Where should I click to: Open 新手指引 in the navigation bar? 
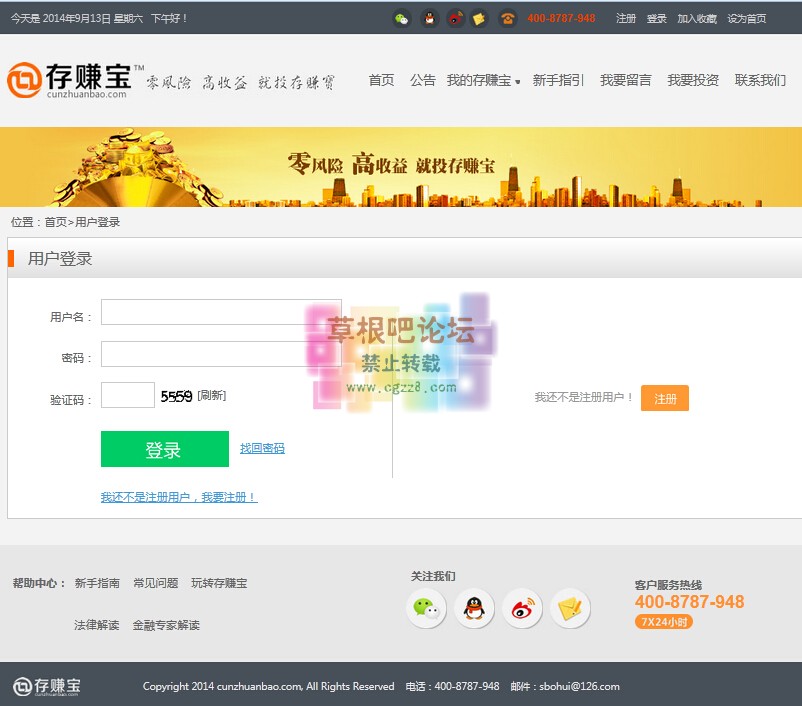click(x=558, y=80)
